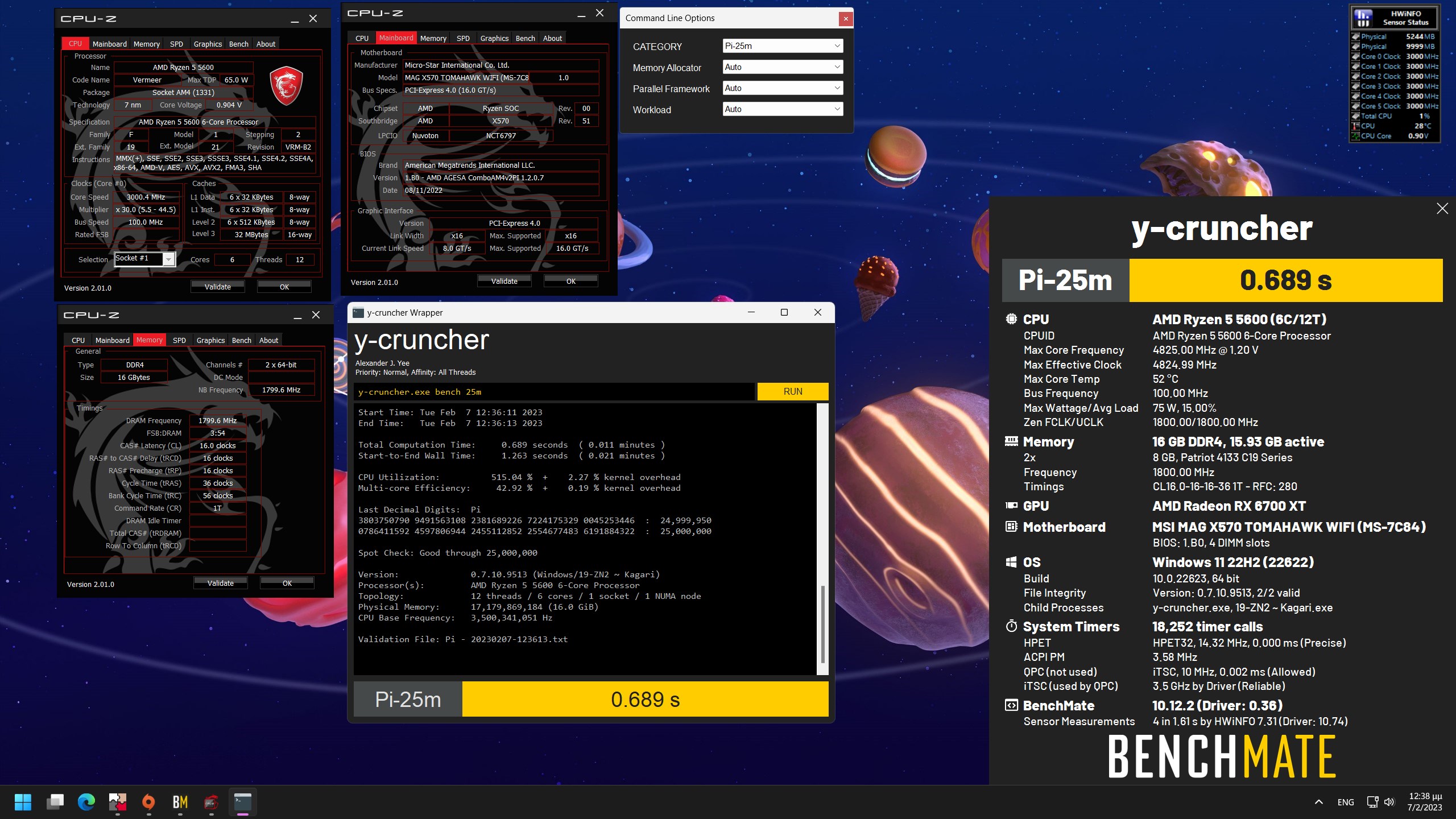Click the Motherboard icon in BenchMate panel
The height and width of the screenshot is (819, 1456).
[x=1011, y=527]
